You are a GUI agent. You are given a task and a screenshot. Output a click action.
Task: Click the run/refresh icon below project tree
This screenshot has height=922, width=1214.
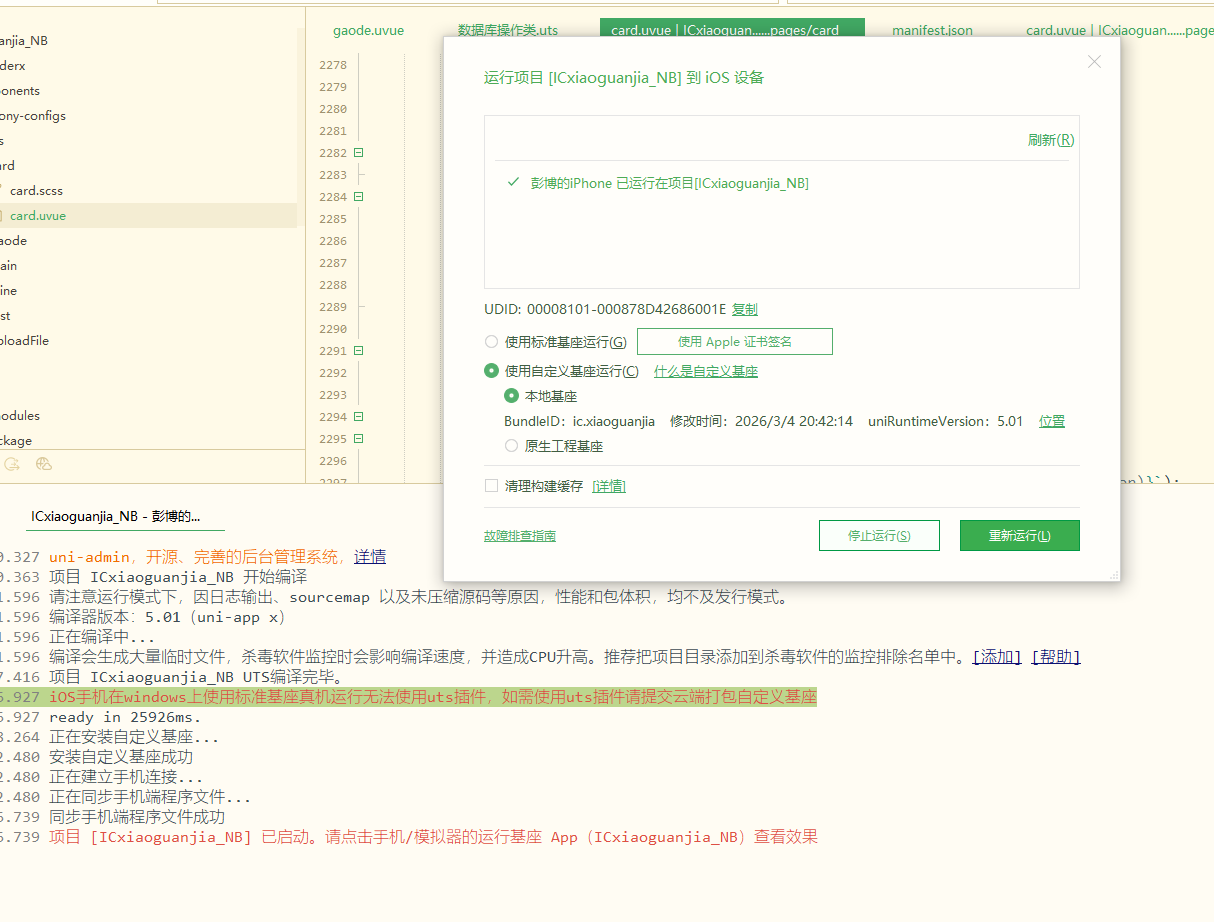12,464
